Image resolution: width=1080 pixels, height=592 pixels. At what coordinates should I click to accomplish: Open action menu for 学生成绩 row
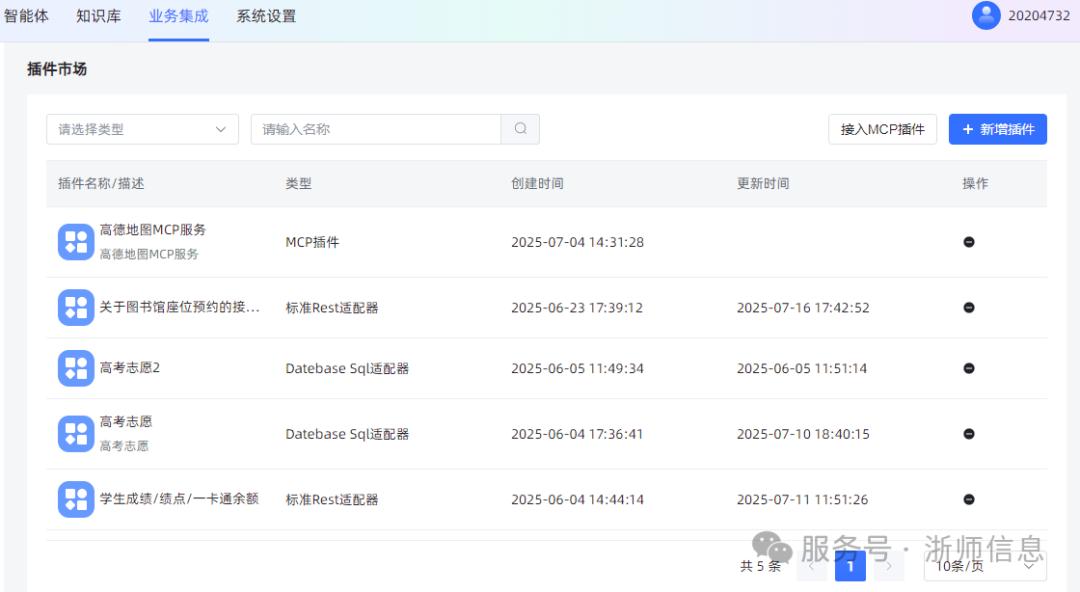click(x=968, y=499)
